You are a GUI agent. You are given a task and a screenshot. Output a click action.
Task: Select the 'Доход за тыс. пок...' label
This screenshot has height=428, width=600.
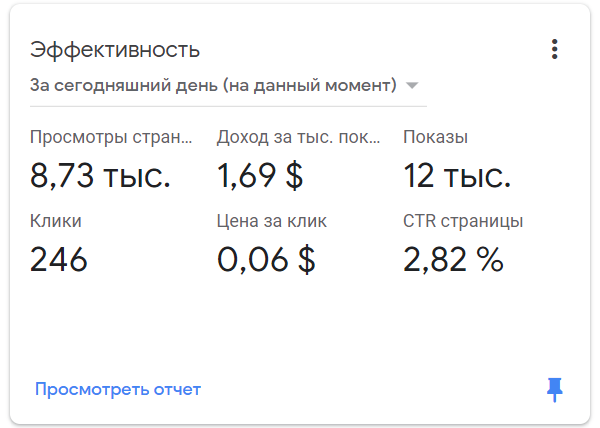pos(298,138)
